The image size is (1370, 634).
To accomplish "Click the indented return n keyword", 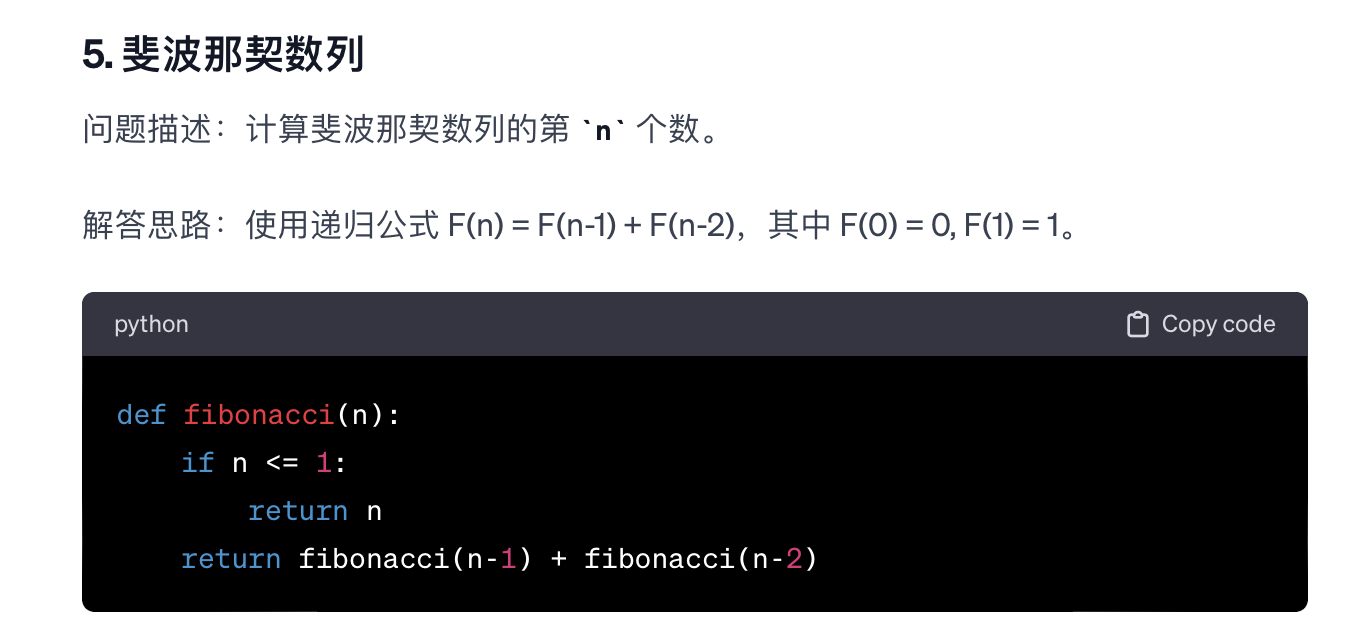I will (298, 510).
